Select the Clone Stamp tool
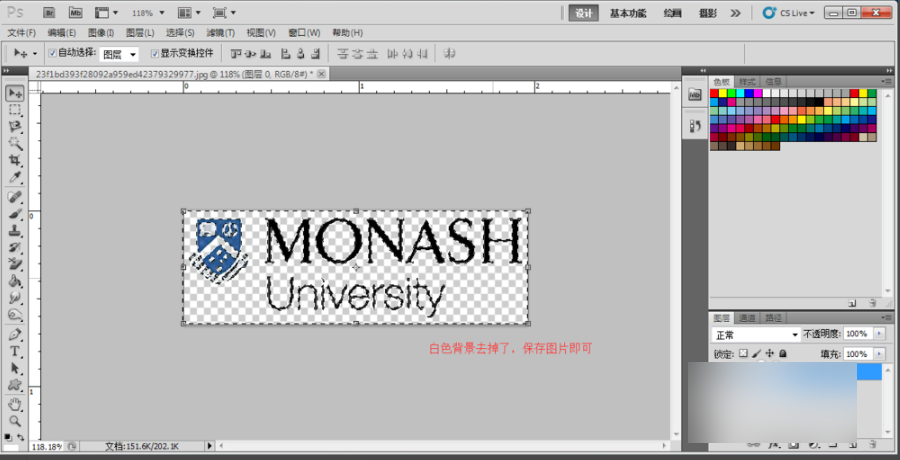This screenshot has height=460, width=900. [x=15, y=231]
